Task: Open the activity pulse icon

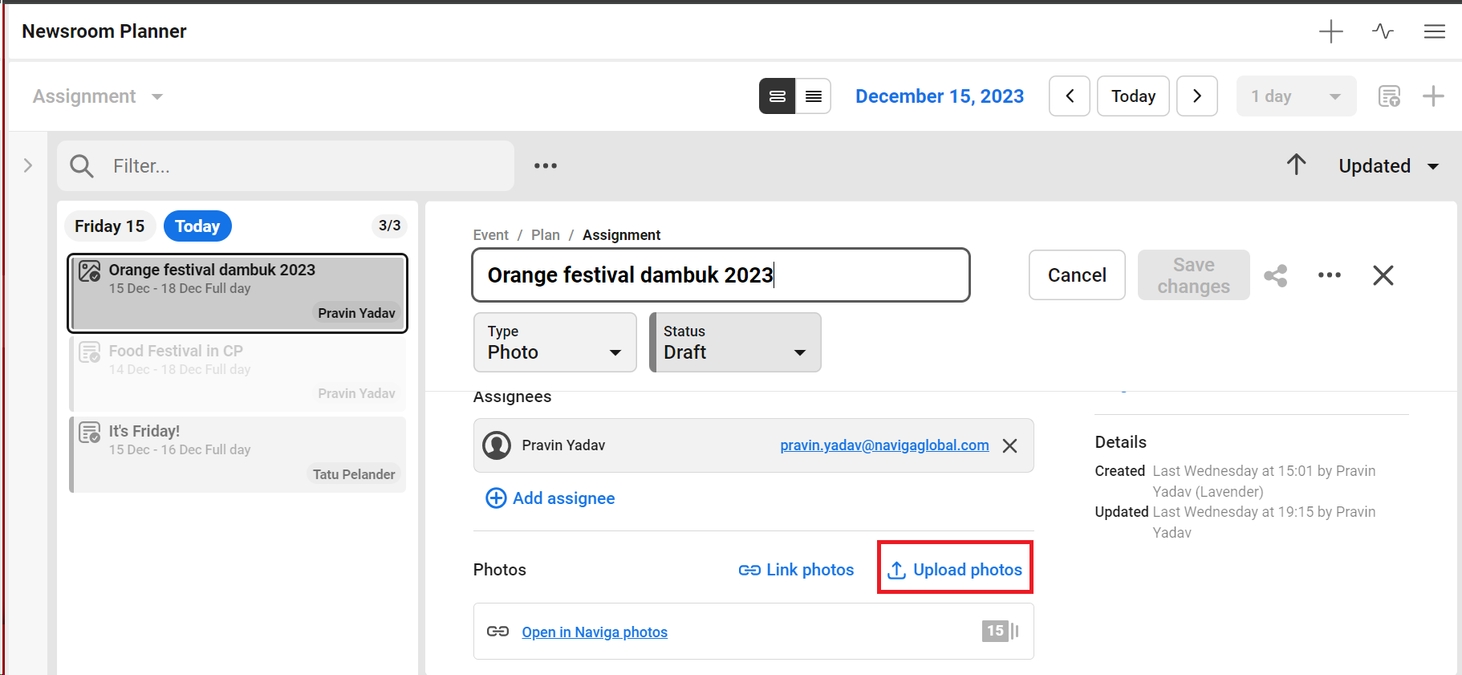Action: (1383, 32)
